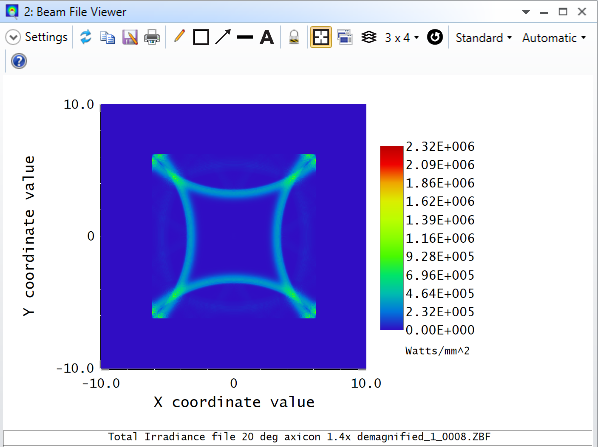Select the text annotation tool
The image size is (598, 447).
pyautogui.click(x=267, y=37)
